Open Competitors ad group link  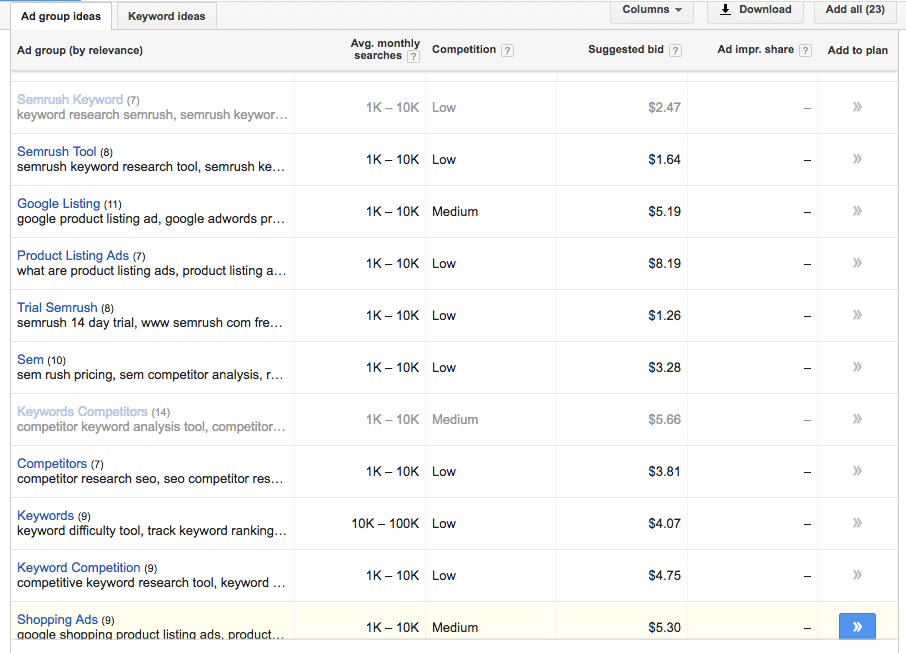pyautogui.click(x=52, y=463)
